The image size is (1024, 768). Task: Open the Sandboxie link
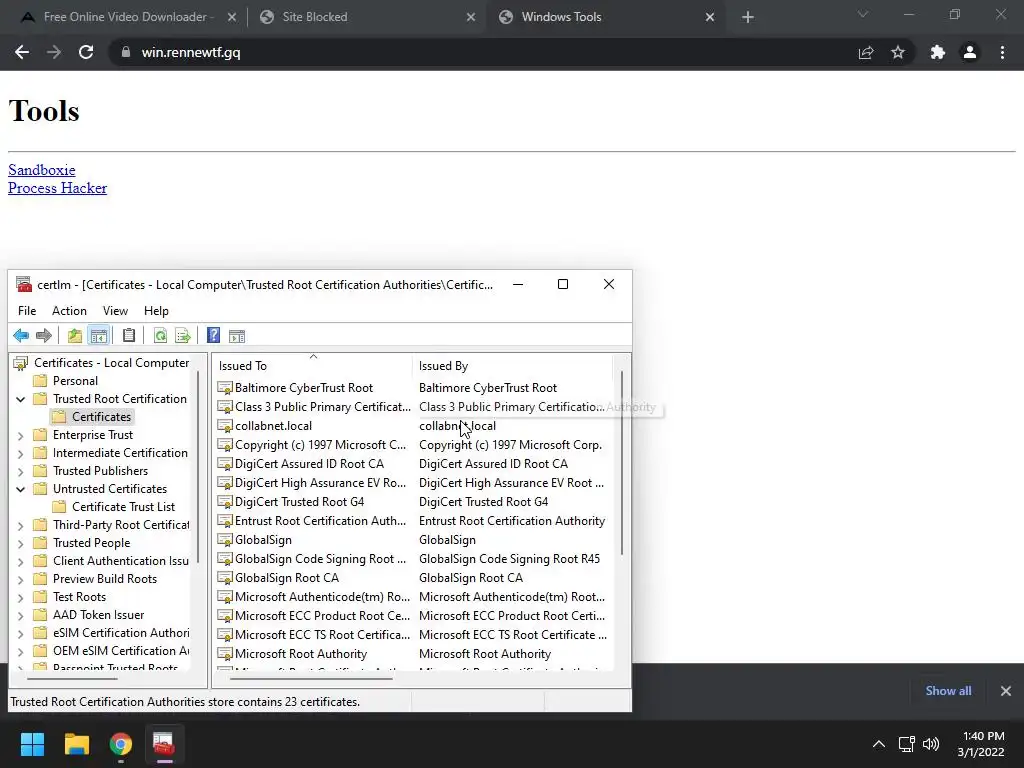pyautogui.click(x=42, y=170)
